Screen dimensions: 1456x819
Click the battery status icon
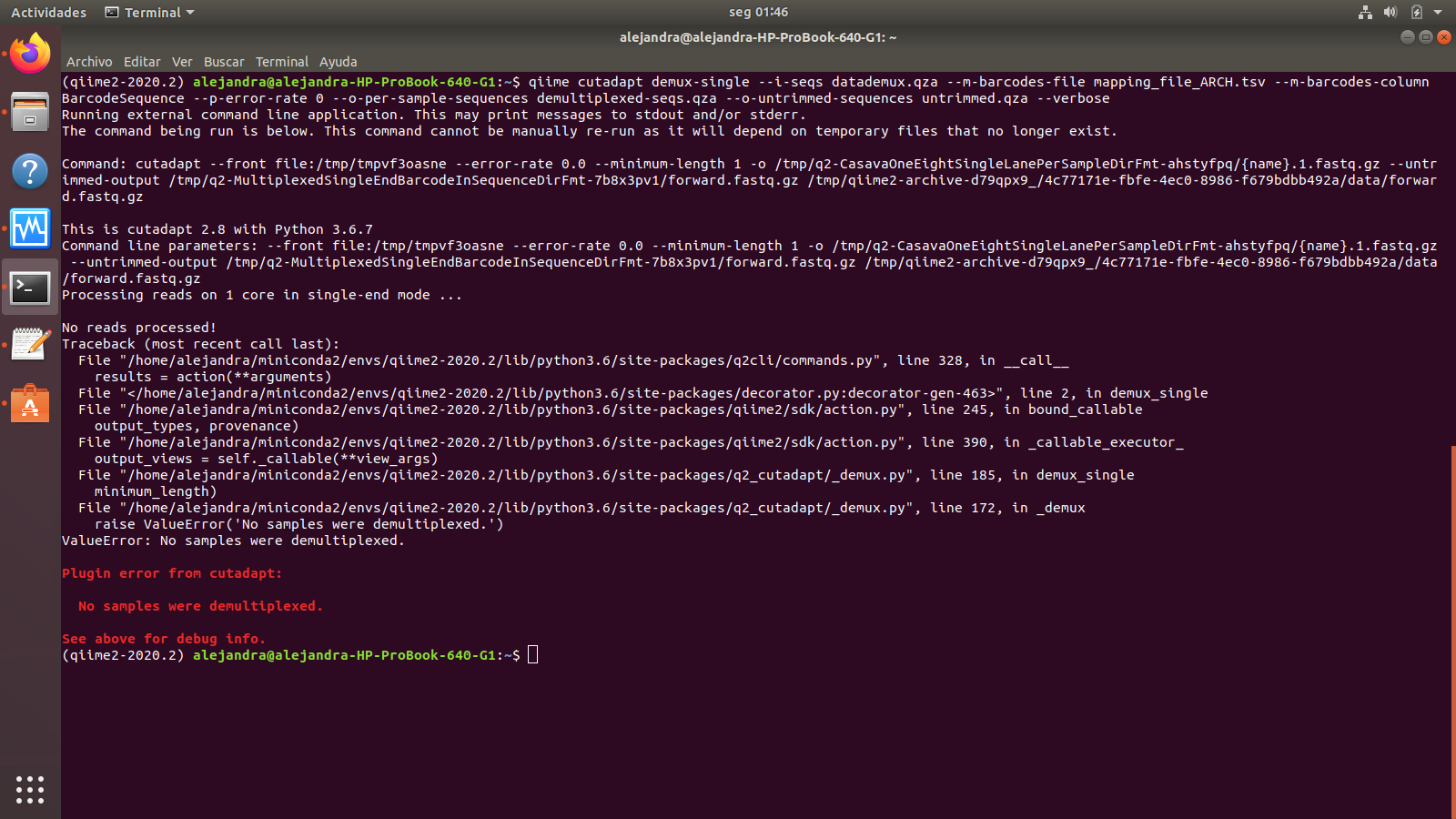pyautogui.click(x=1416, y=13)
